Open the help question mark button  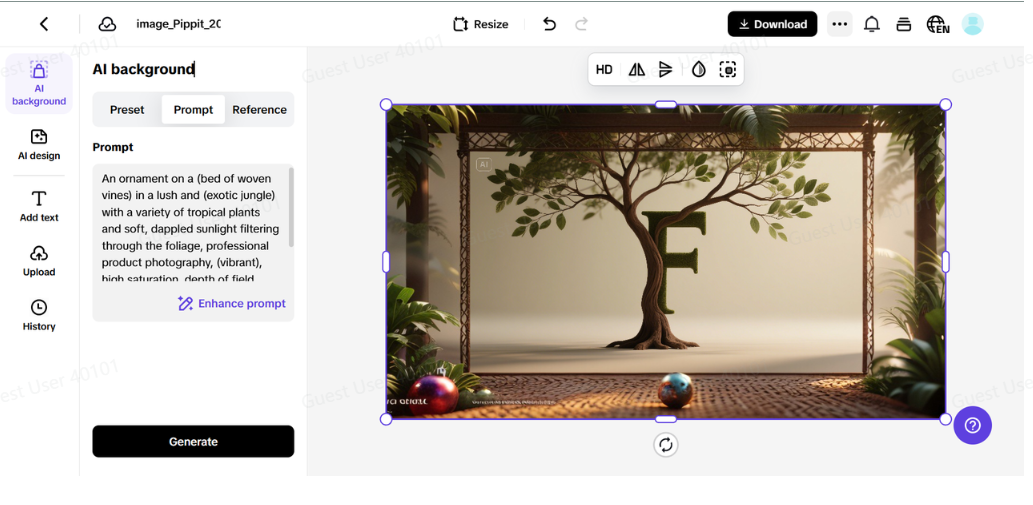(x=972, y=425)
